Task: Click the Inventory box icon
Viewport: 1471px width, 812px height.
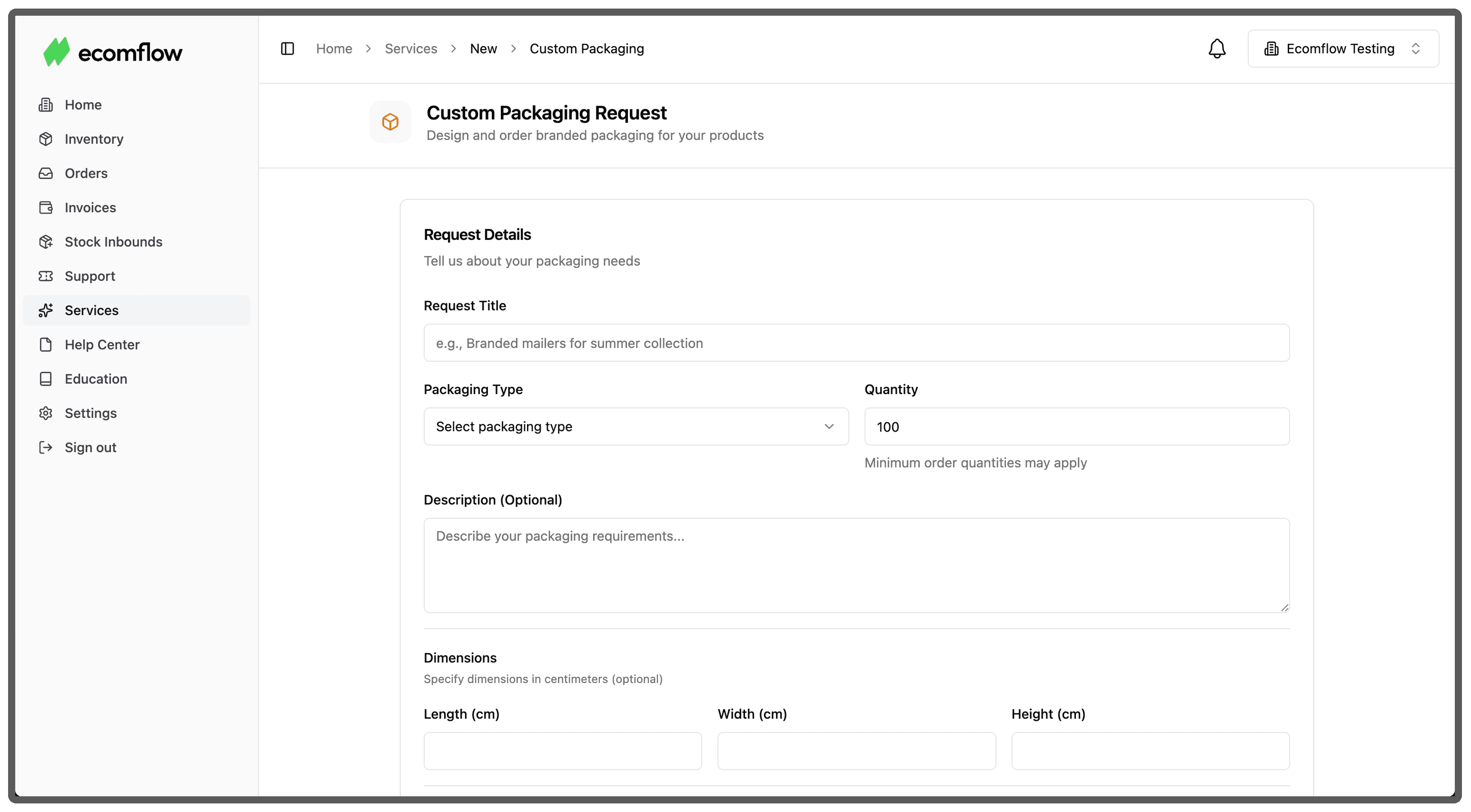Action: click(x=46, y=139)
